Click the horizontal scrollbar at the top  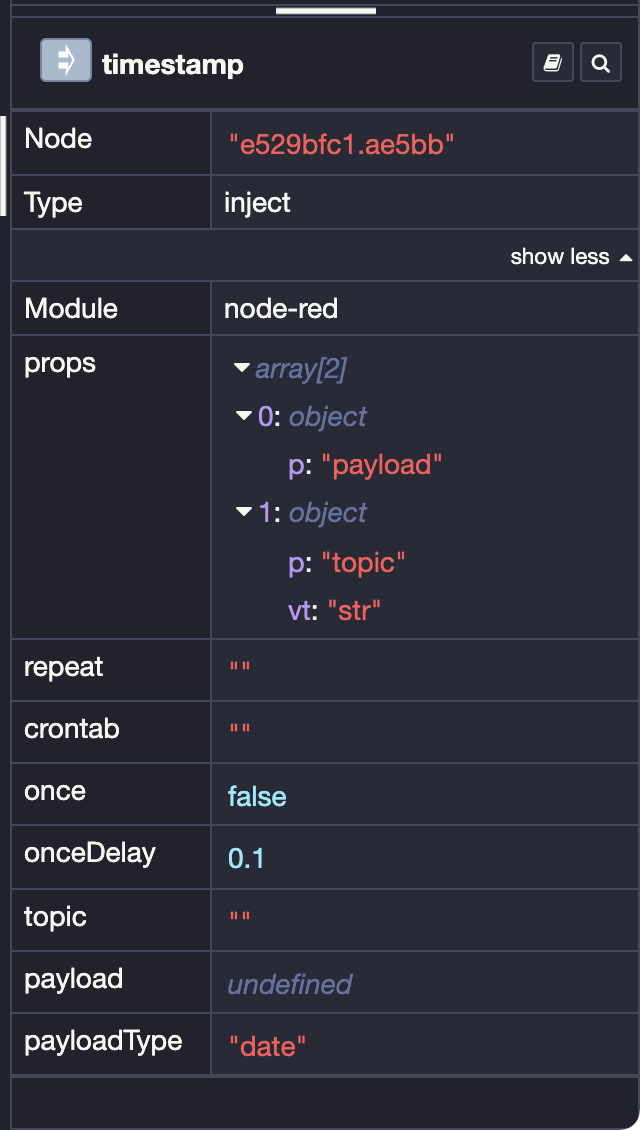[325, 12]
